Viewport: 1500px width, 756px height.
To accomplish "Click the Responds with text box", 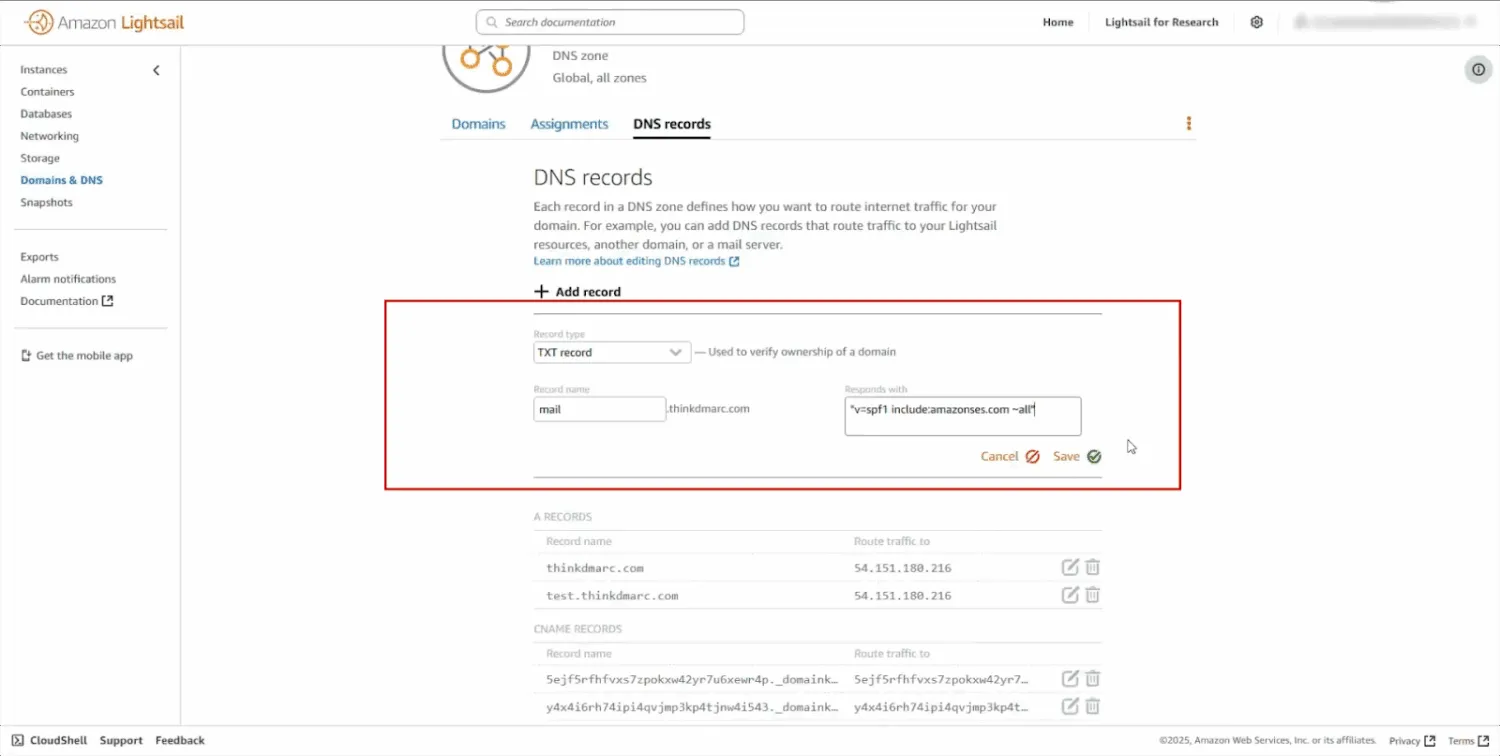I will coord(963,416).
